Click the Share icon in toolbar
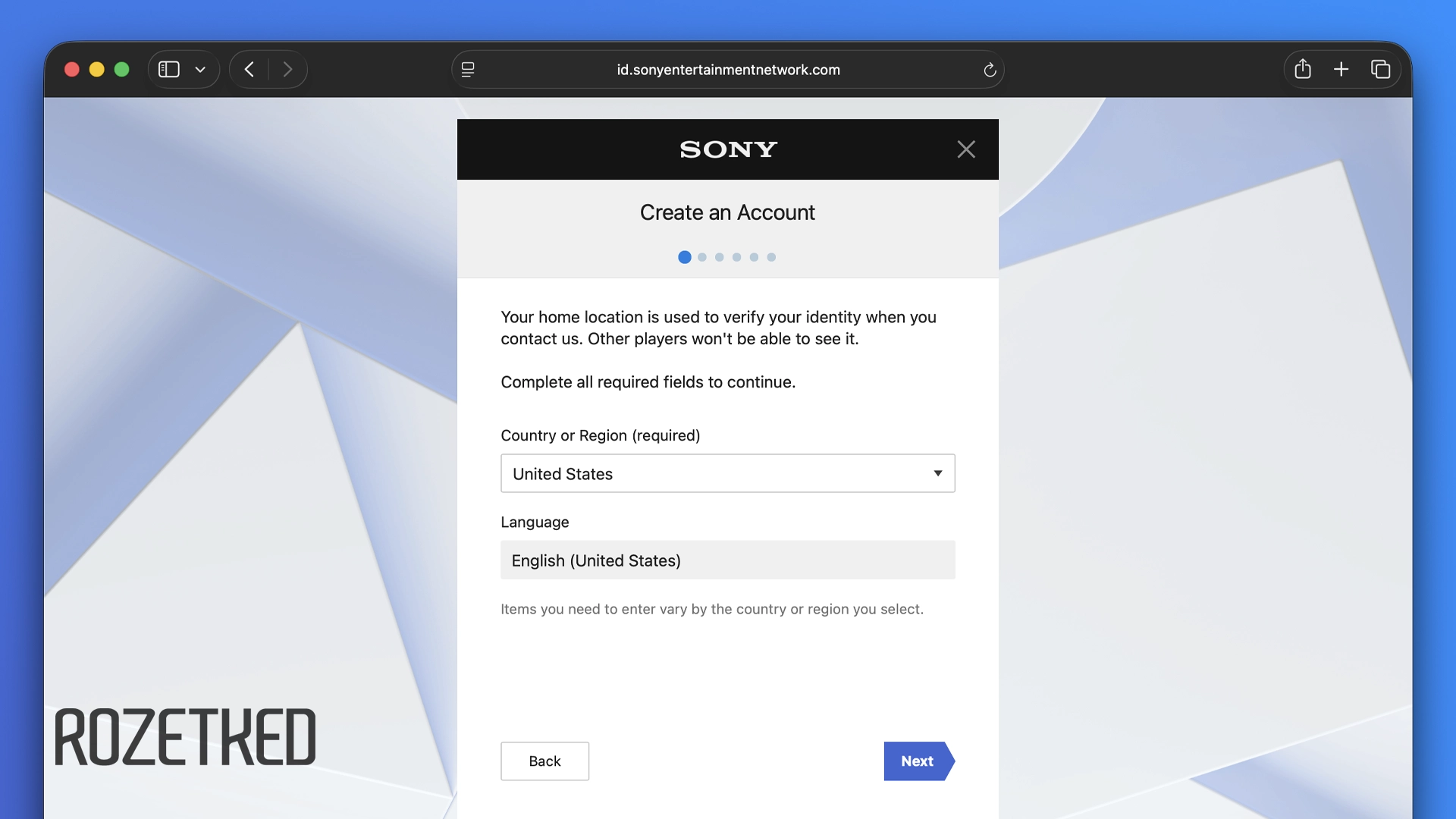 pyautogui.click(x=1303, y=69)
